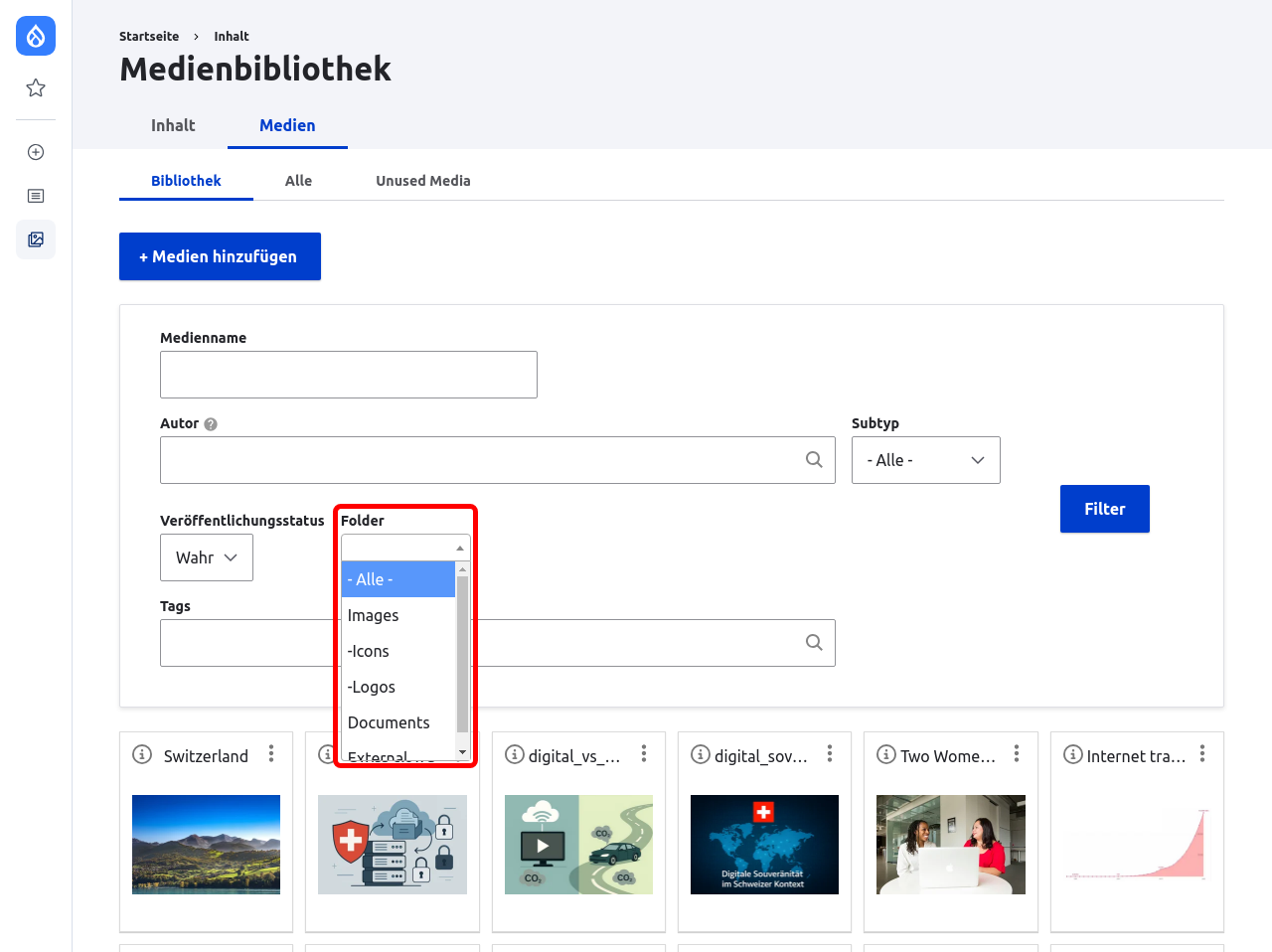Image resolution: width=1272 pixels, height=952 pixels.
Task: Open the Two Women photo thumbnail
Action: coord(951,845)
